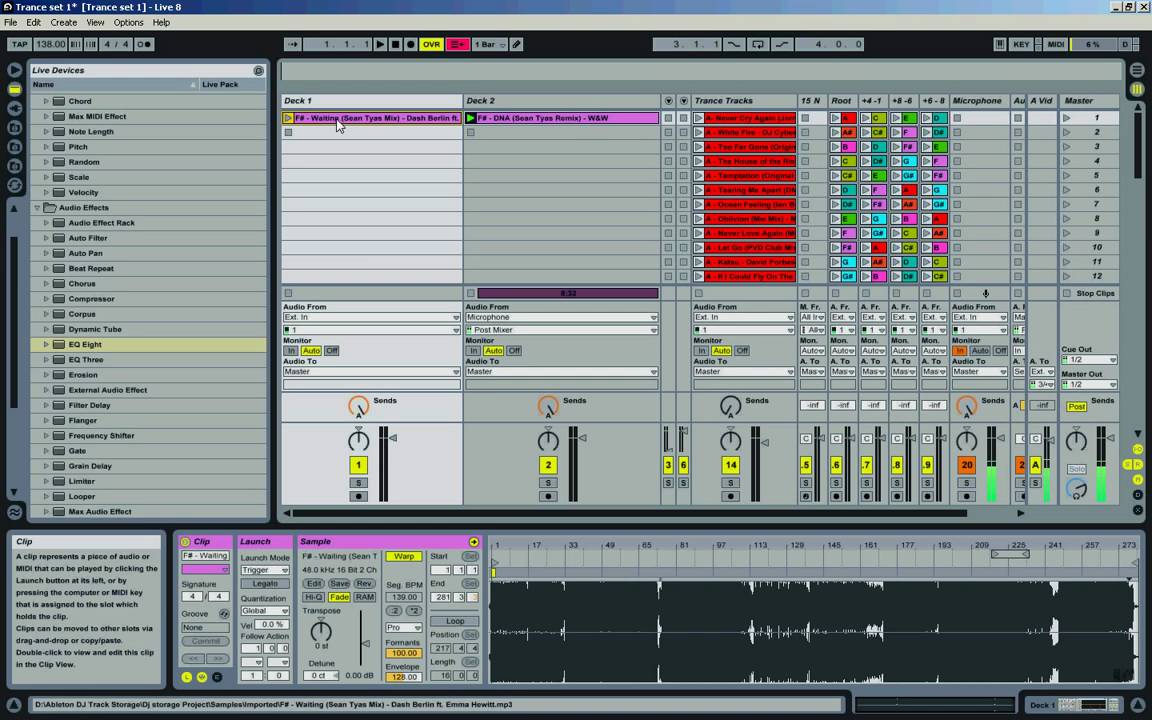Image resolution: width=1152 pixels, height=720 pixels.
Task: Toggle Draw Mode pencil icon
Action: tap(516, 44)
